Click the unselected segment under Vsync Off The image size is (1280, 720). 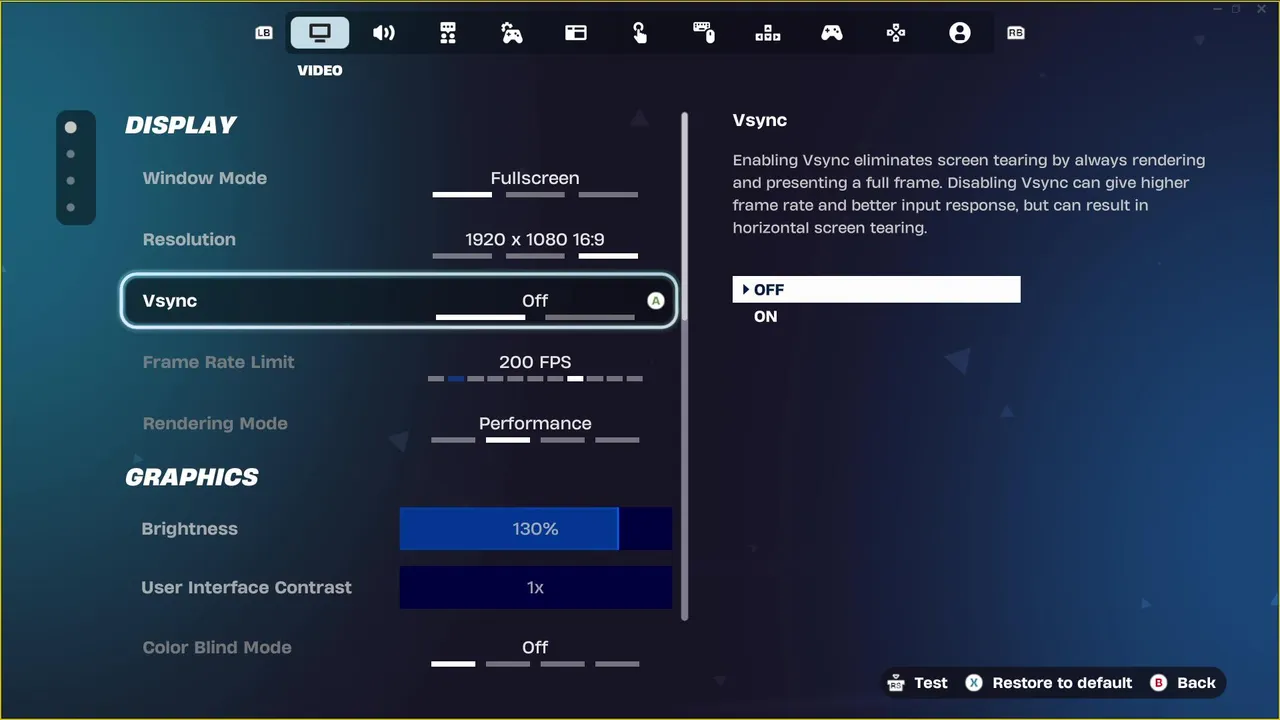[590, 317]
